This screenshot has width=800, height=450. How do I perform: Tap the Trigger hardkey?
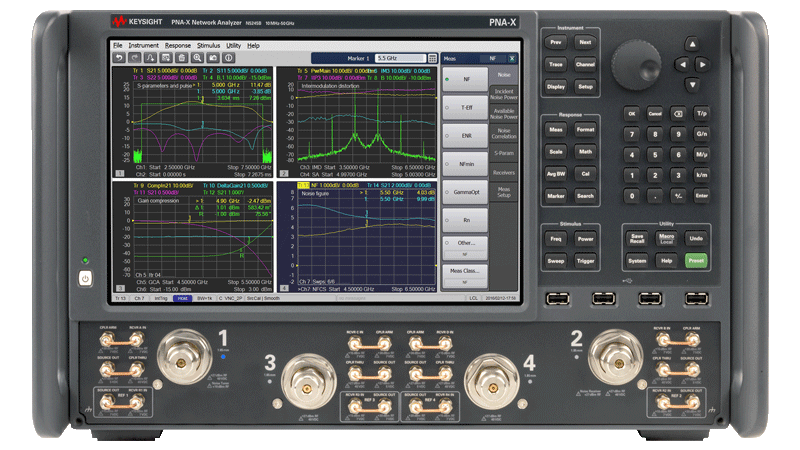click(585, 261)
